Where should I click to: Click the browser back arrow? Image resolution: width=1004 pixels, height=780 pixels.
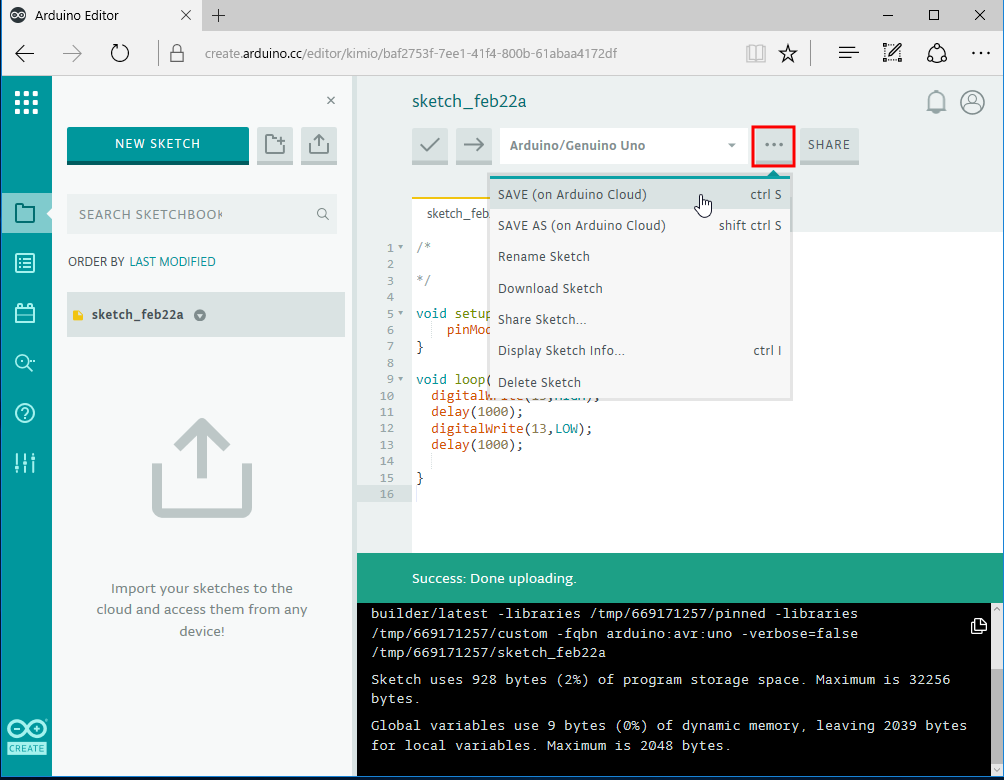25,54
